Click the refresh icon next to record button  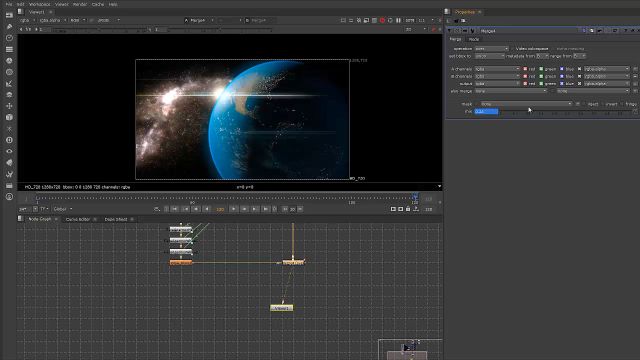390,20
